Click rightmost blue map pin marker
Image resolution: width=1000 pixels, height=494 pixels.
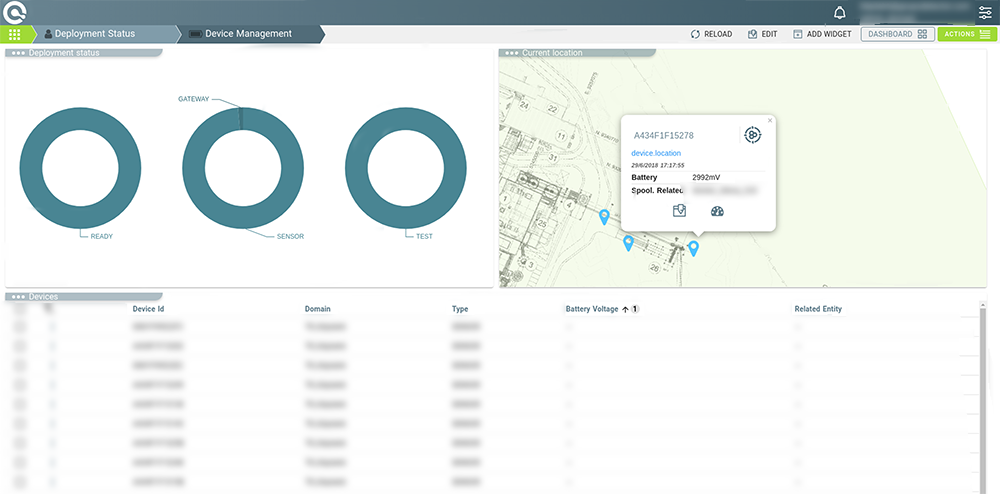click(x=693, y=247)
